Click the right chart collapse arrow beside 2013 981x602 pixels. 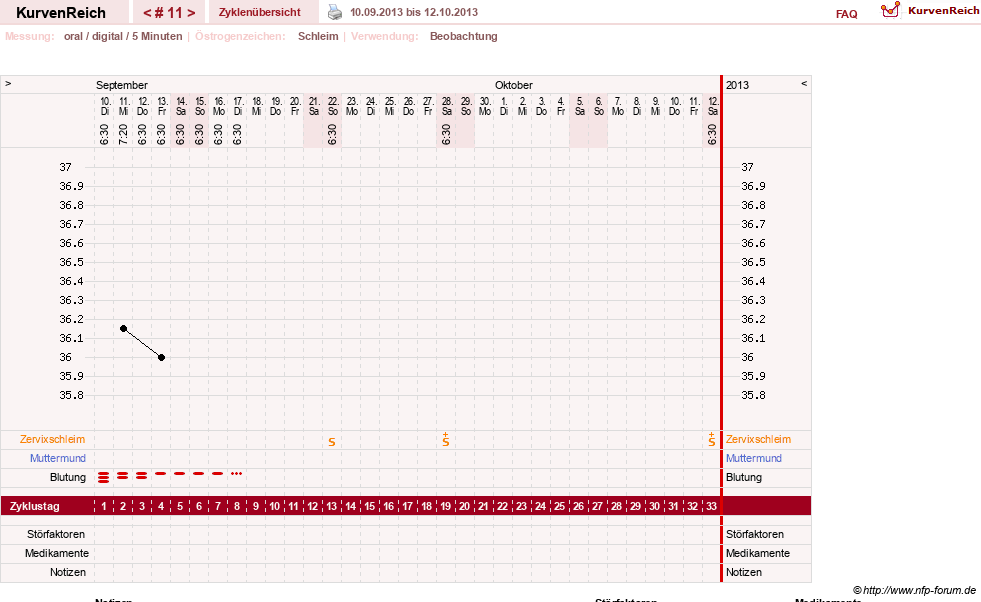click(804, 83)
